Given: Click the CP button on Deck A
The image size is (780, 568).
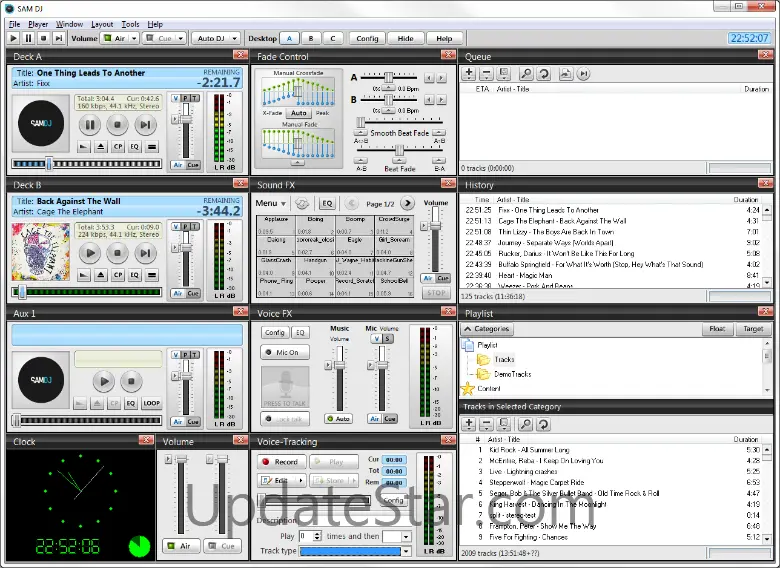Looking at the screenshot, I should pos(118,147).
